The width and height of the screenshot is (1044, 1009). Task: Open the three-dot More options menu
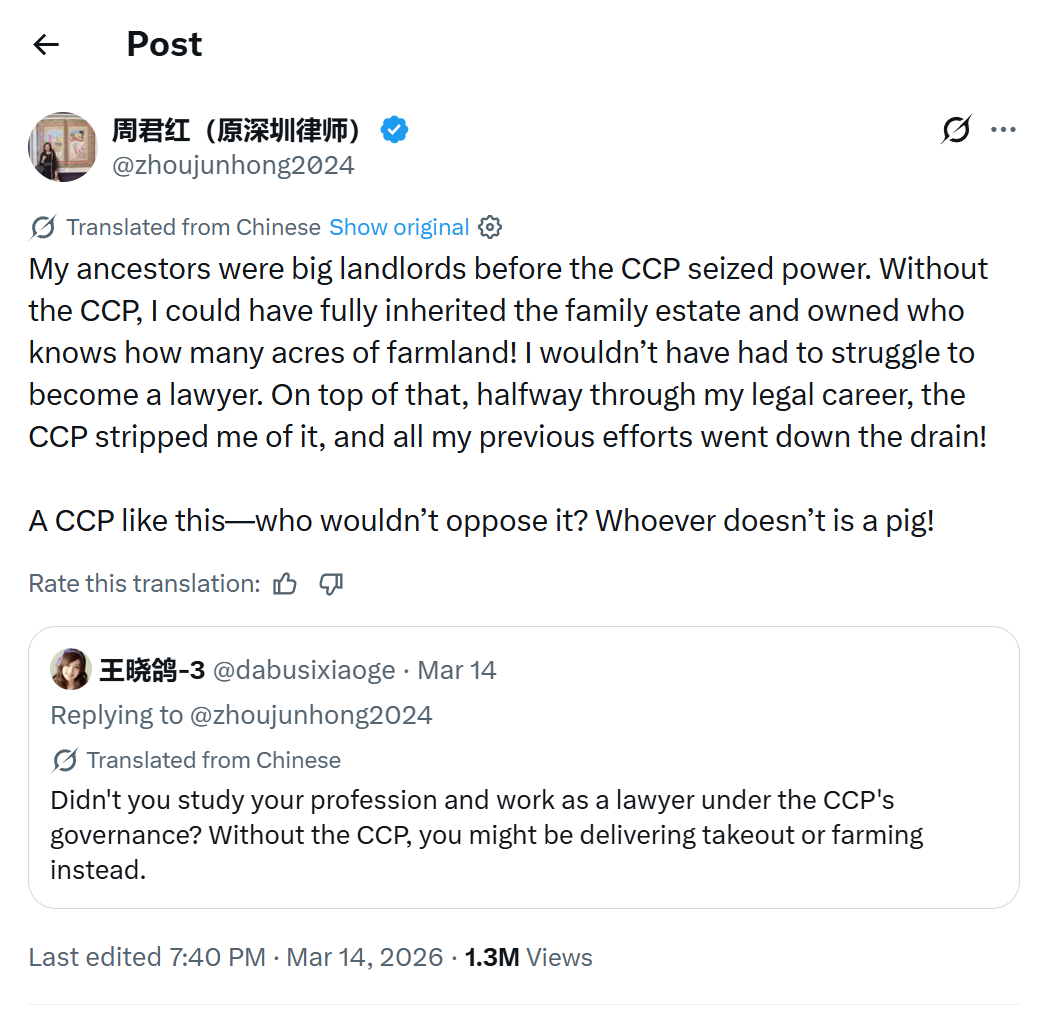point(1003,130)
